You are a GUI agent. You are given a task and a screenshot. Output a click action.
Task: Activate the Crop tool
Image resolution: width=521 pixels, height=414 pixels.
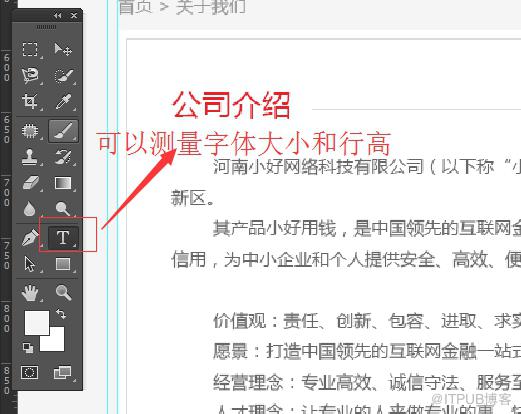30,101
